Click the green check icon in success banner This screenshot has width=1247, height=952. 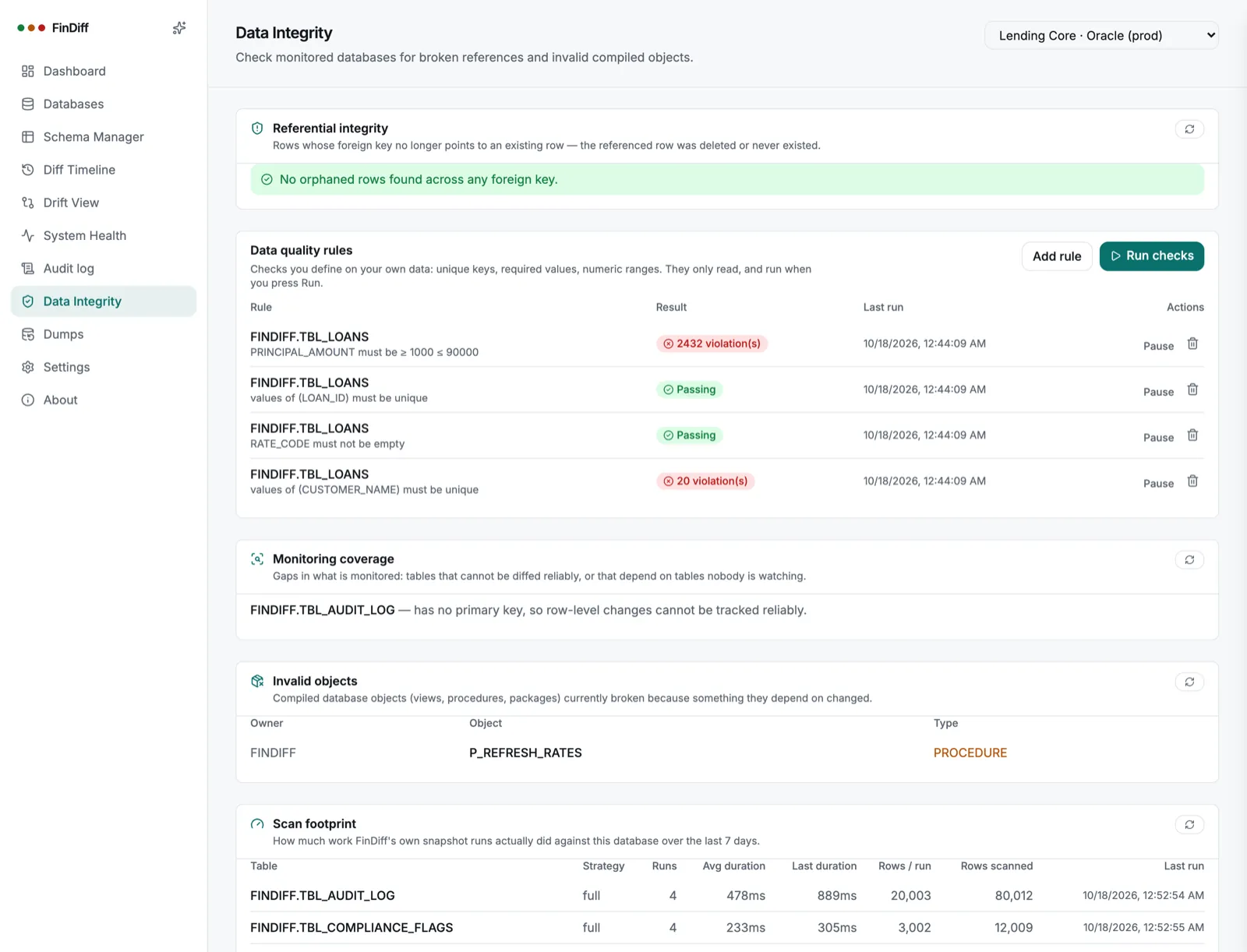(267, 179)
